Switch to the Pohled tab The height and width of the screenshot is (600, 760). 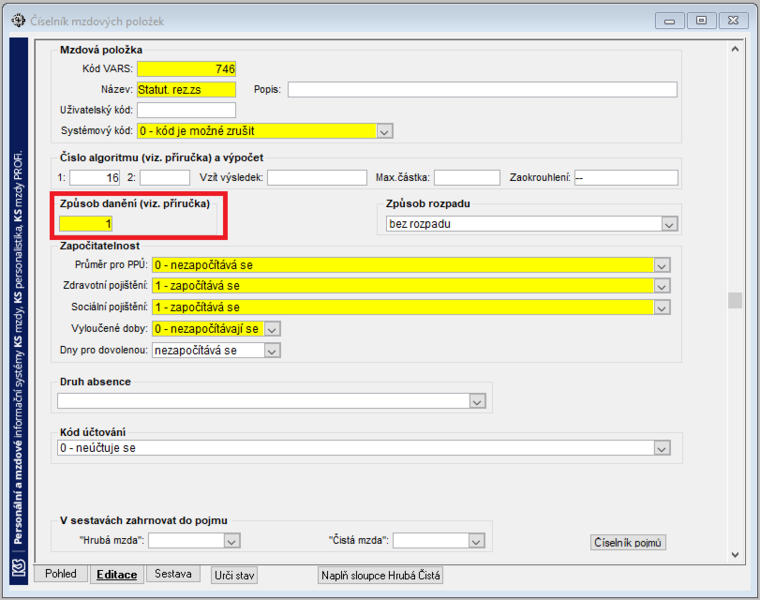[x=61, y=574]
